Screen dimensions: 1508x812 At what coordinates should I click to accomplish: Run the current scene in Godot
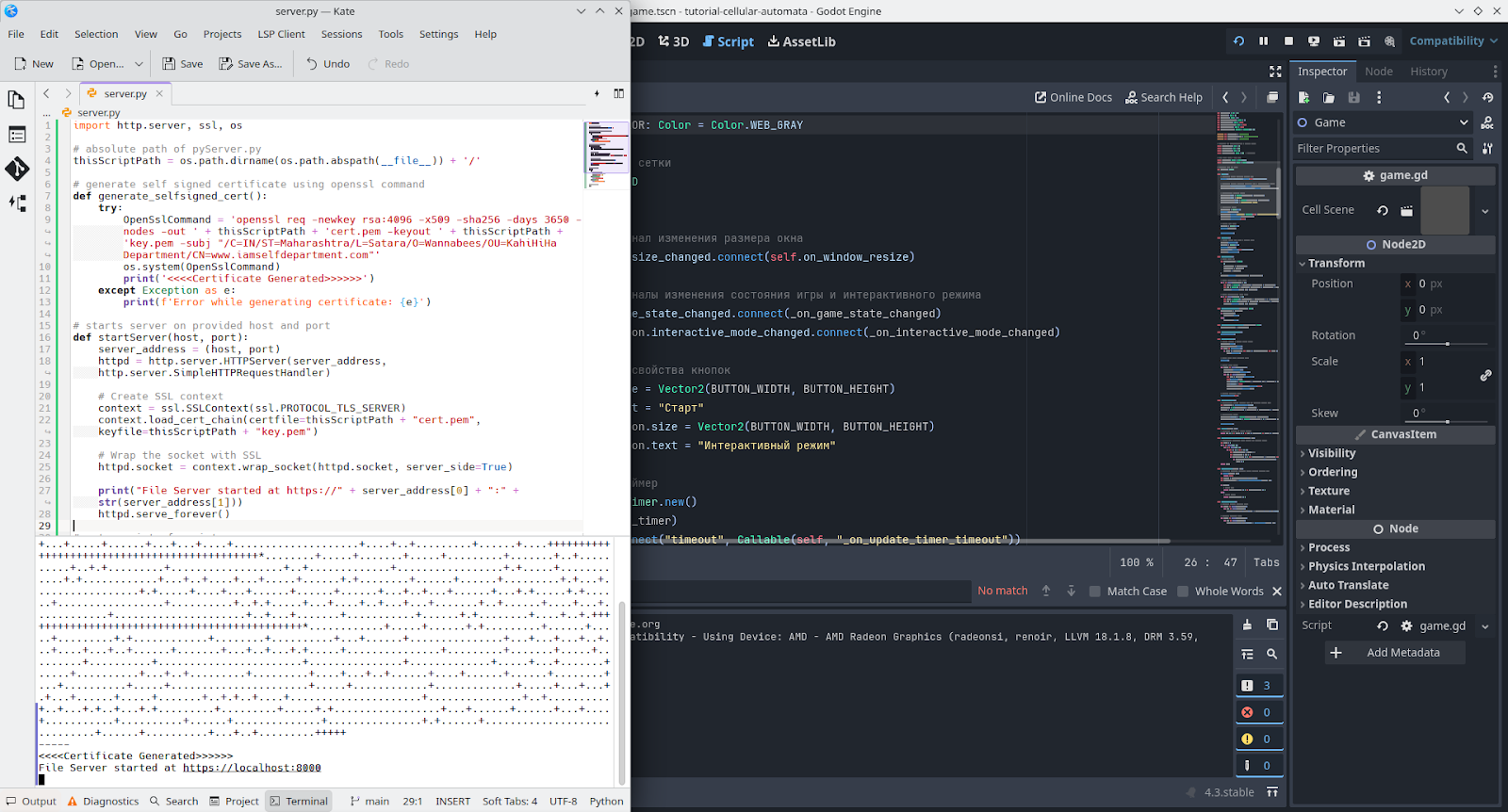click(1339, 41)
